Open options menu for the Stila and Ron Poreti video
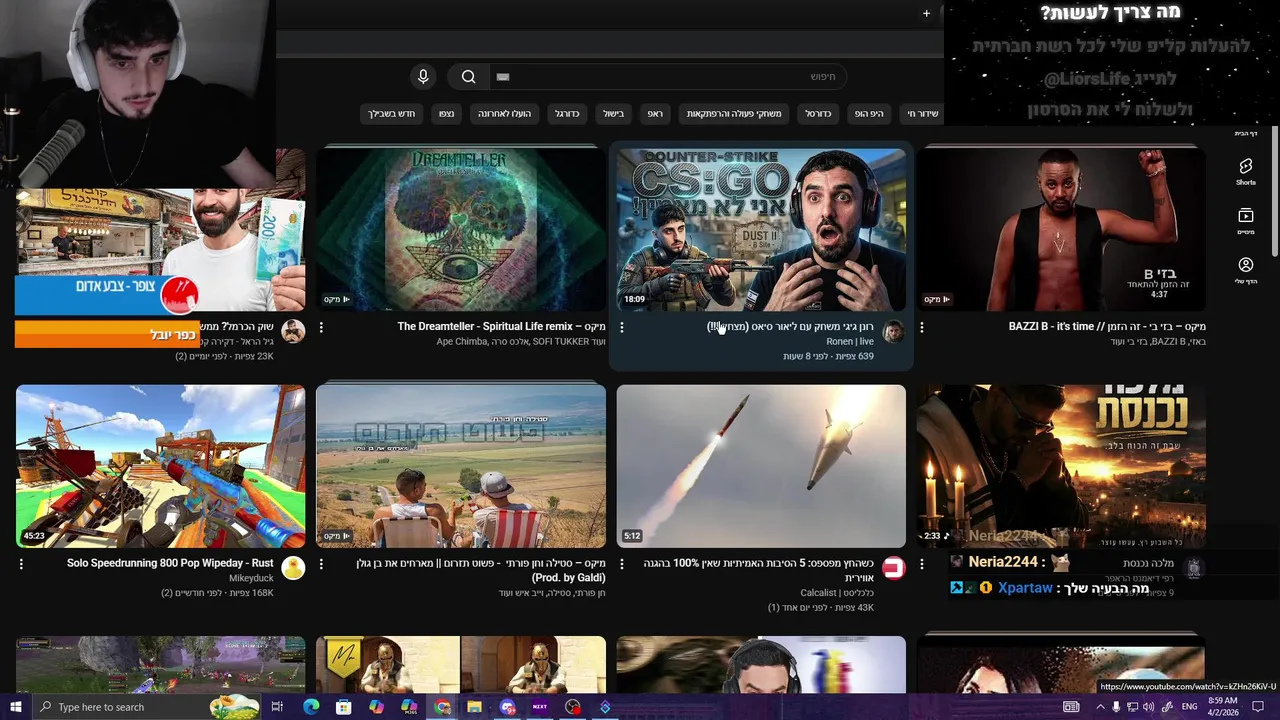The image size is (1280, 720). (x=321, y=564)
